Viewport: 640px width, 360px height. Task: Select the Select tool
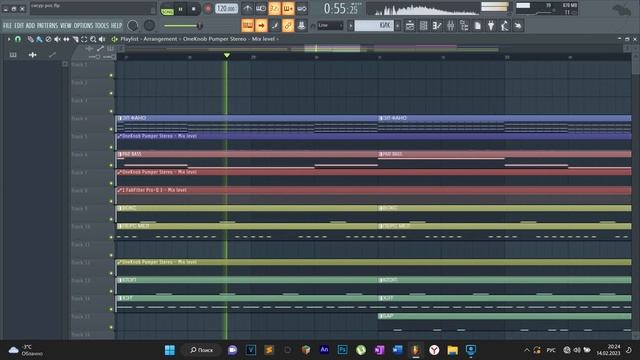84,39
